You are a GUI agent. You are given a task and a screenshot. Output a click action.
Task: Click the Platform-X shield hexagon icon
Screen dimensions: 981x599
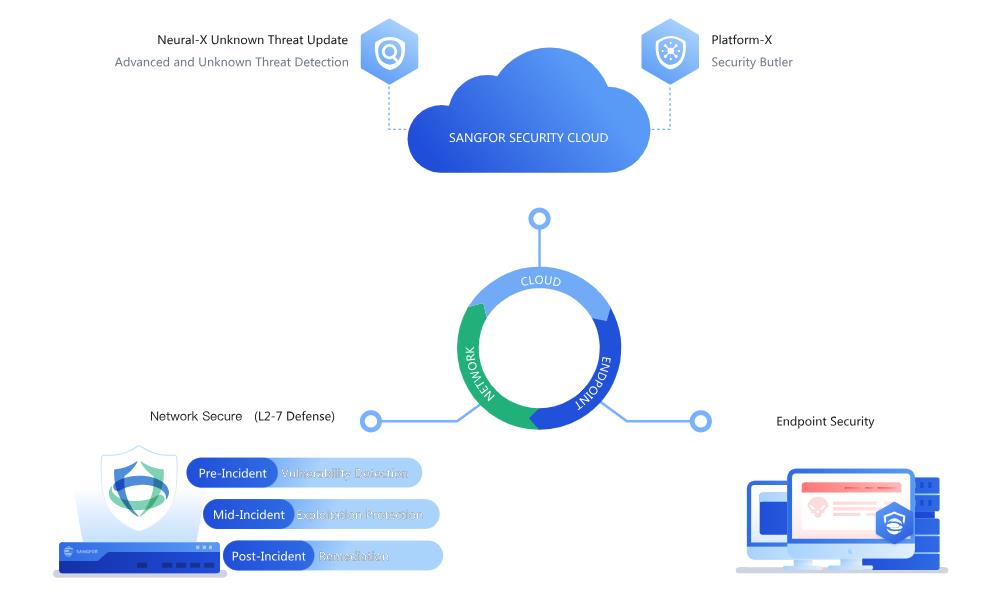tap(670, 51)
